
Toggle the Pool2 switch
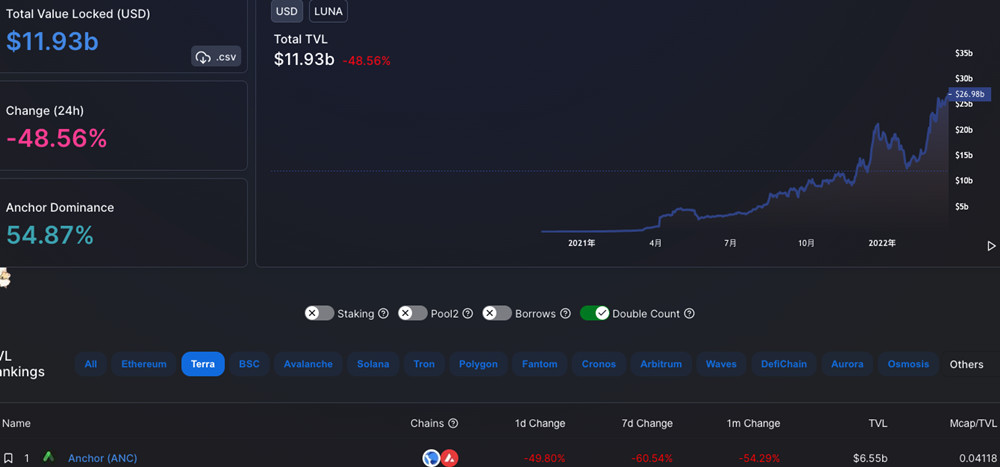413,313
